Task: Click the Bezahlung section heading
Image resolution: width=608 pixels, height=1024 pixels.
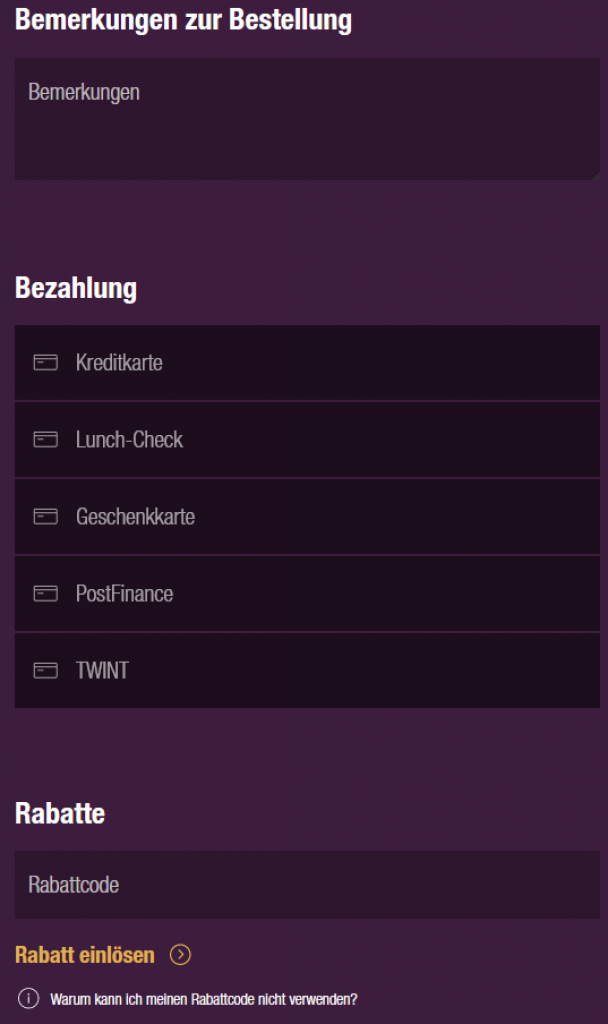Action: [x=76, y=289]
